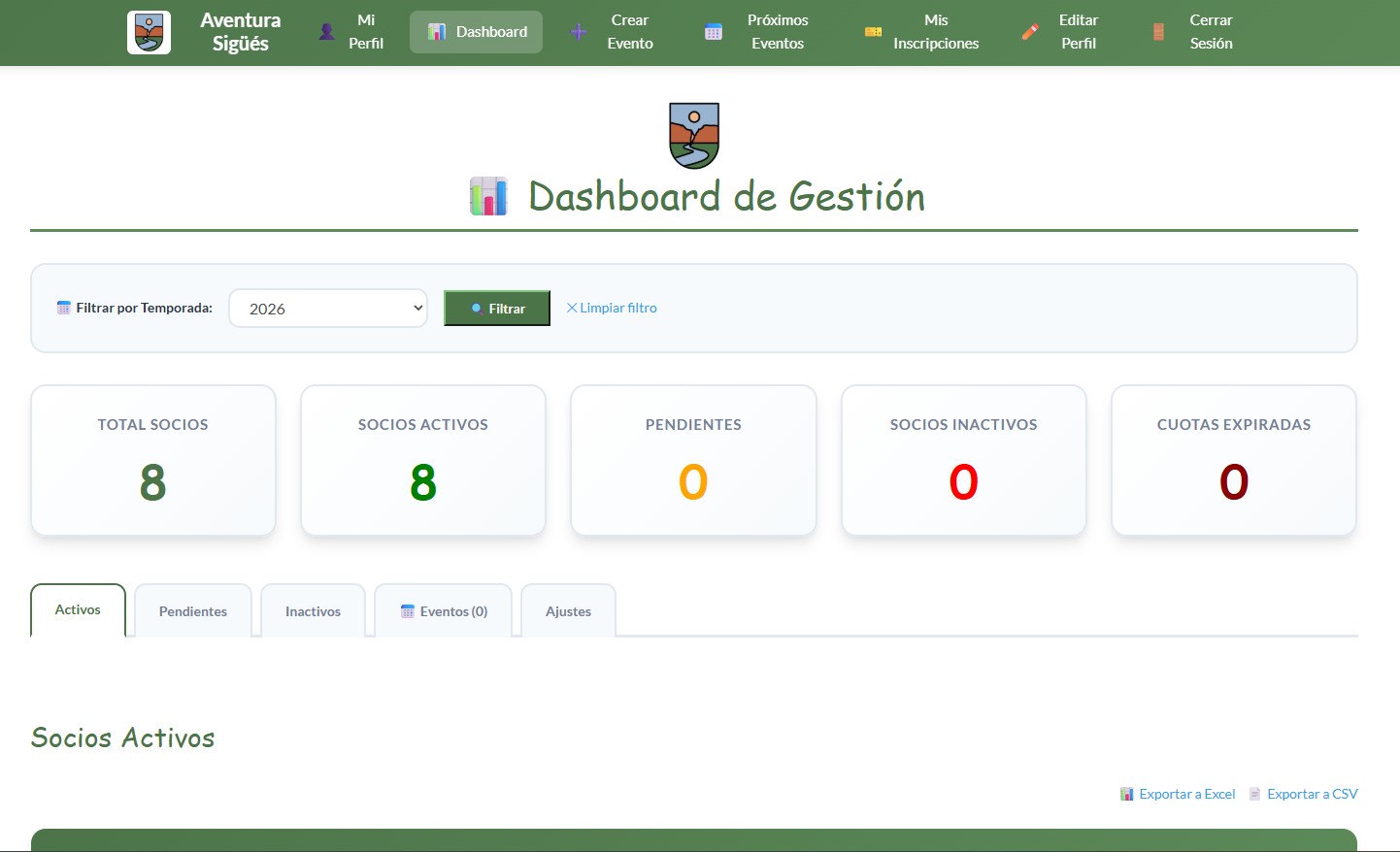The height and width of the screenshot is (852, 1400).
Task: Export members with Exportar a Excel
Action: click(x=1178, y=794)
